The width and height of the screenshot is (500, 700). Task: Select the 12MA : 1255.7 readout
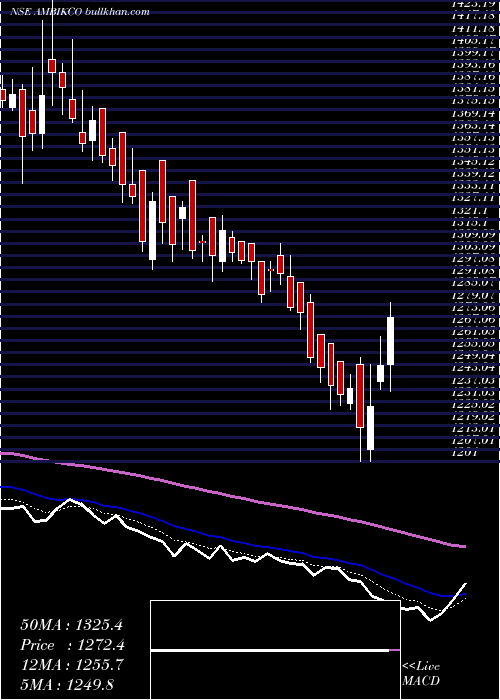coord(71,665)
